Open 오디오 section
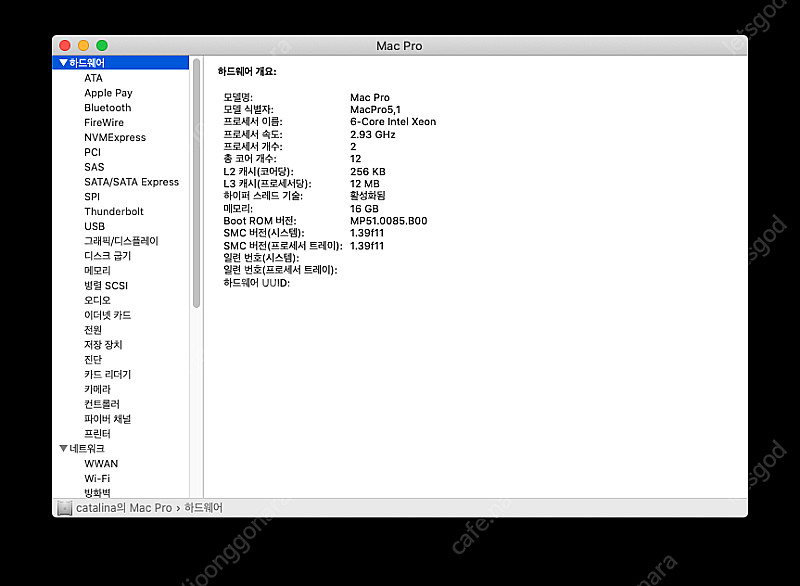The image size is (800, 586). [97, 300]
